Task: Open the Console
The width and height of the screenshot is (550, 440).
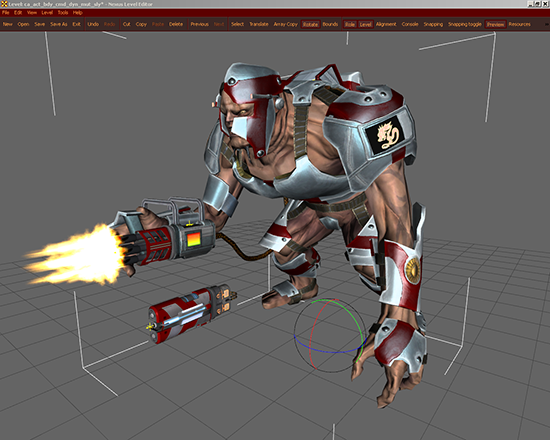Action: click(x=410, y=24)
